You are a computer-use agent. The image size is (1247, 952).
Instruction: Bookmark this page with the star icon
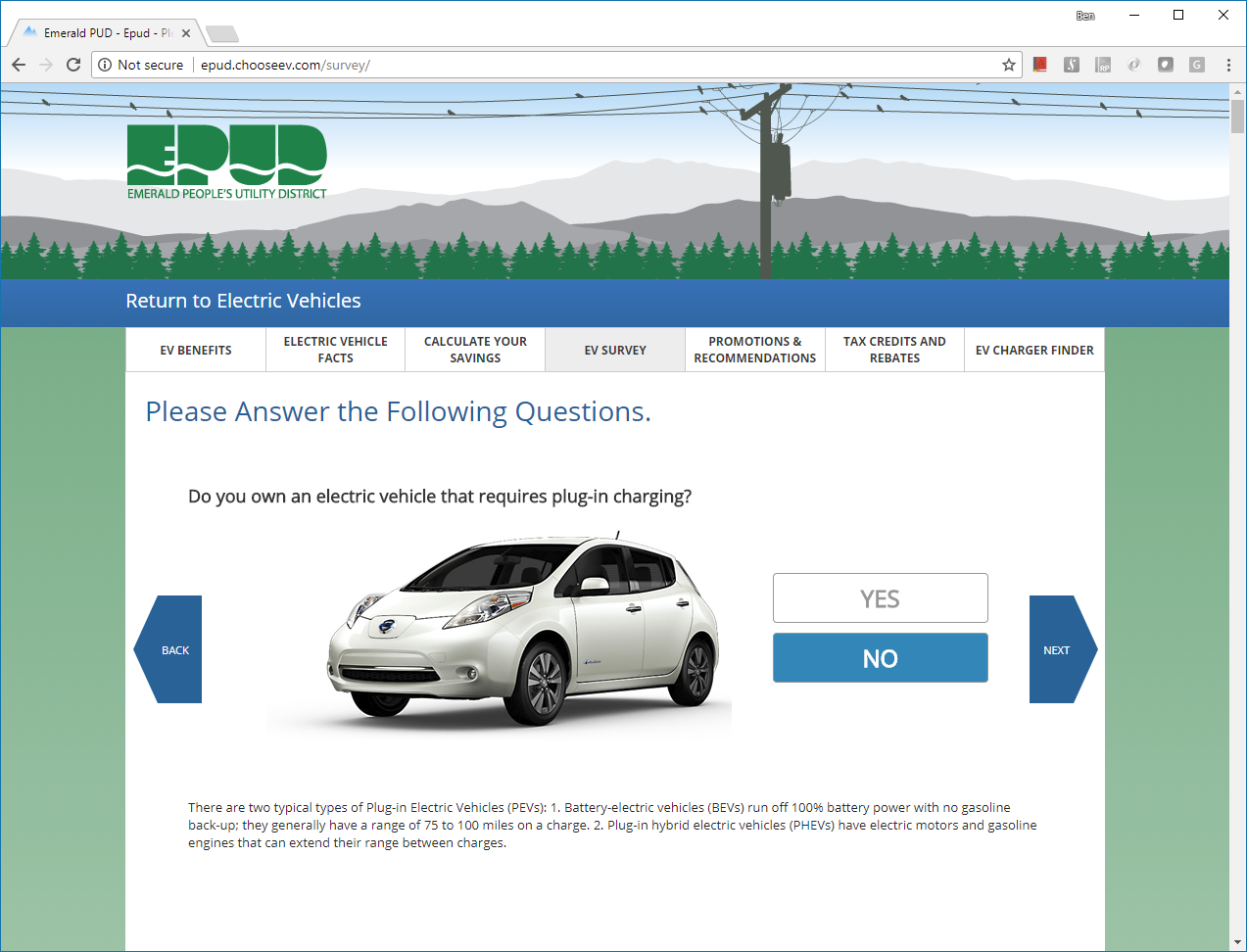[x=1008, y=65]
